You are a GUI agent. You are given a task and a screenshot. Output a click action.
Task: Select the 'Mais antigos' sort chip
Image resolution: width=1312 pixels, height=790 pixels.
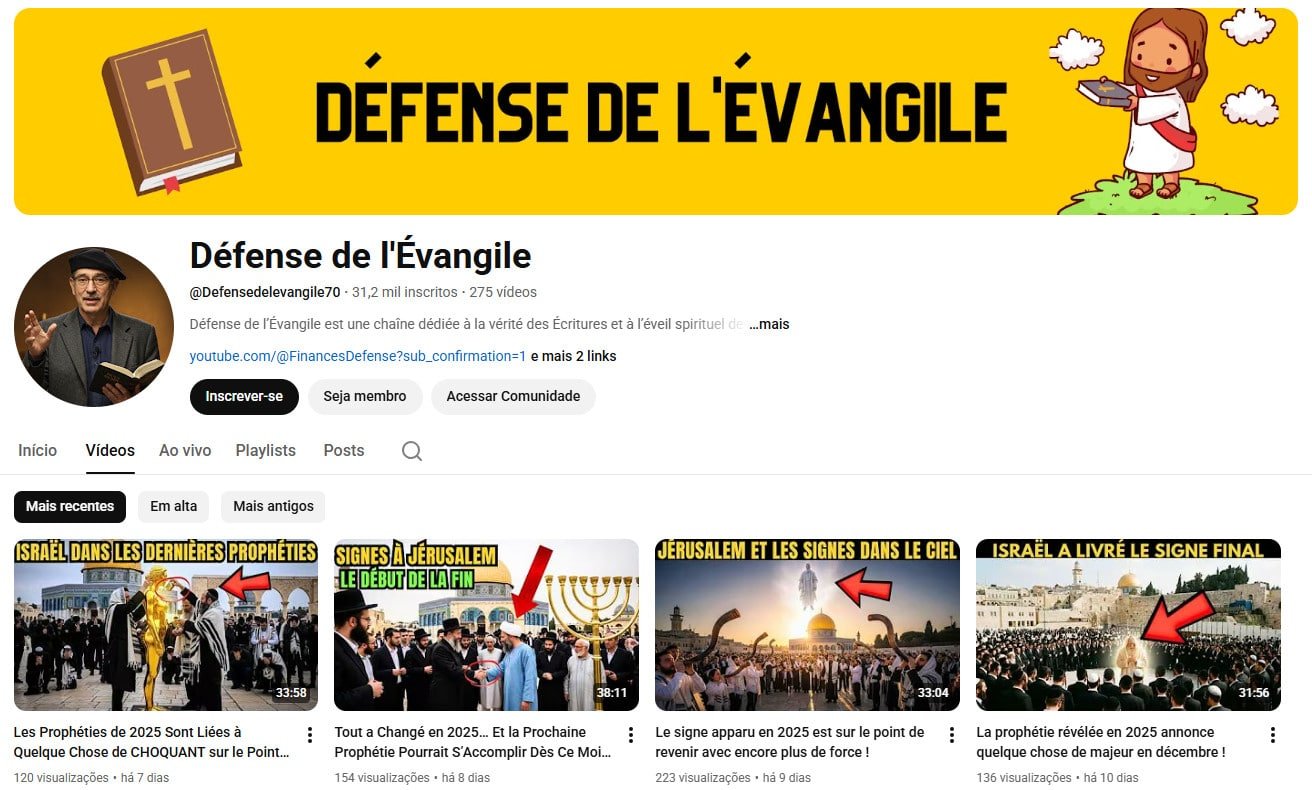click(273, 506)
